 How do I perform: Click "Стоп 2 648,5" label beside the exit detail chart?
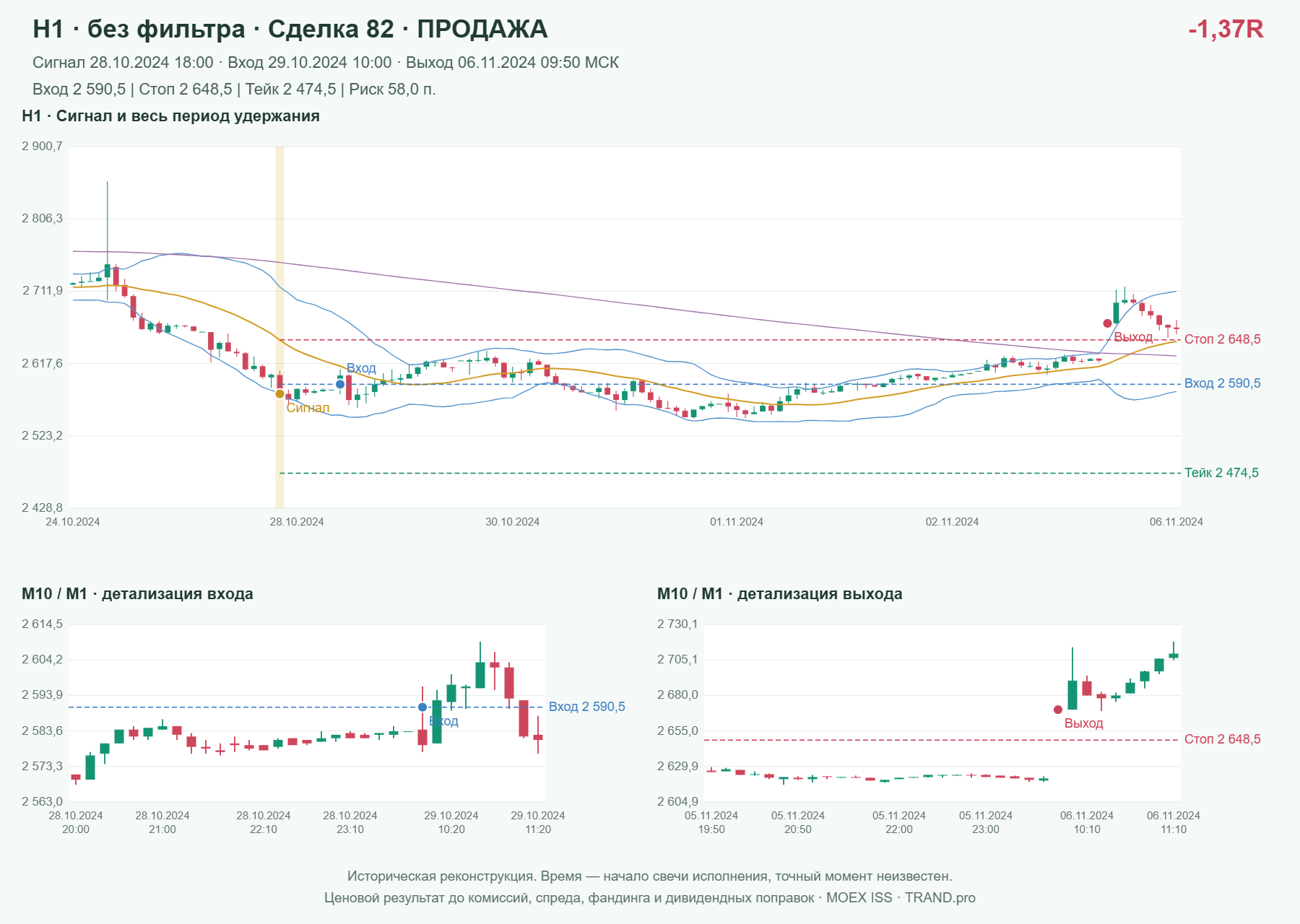tap(1223, 739)
